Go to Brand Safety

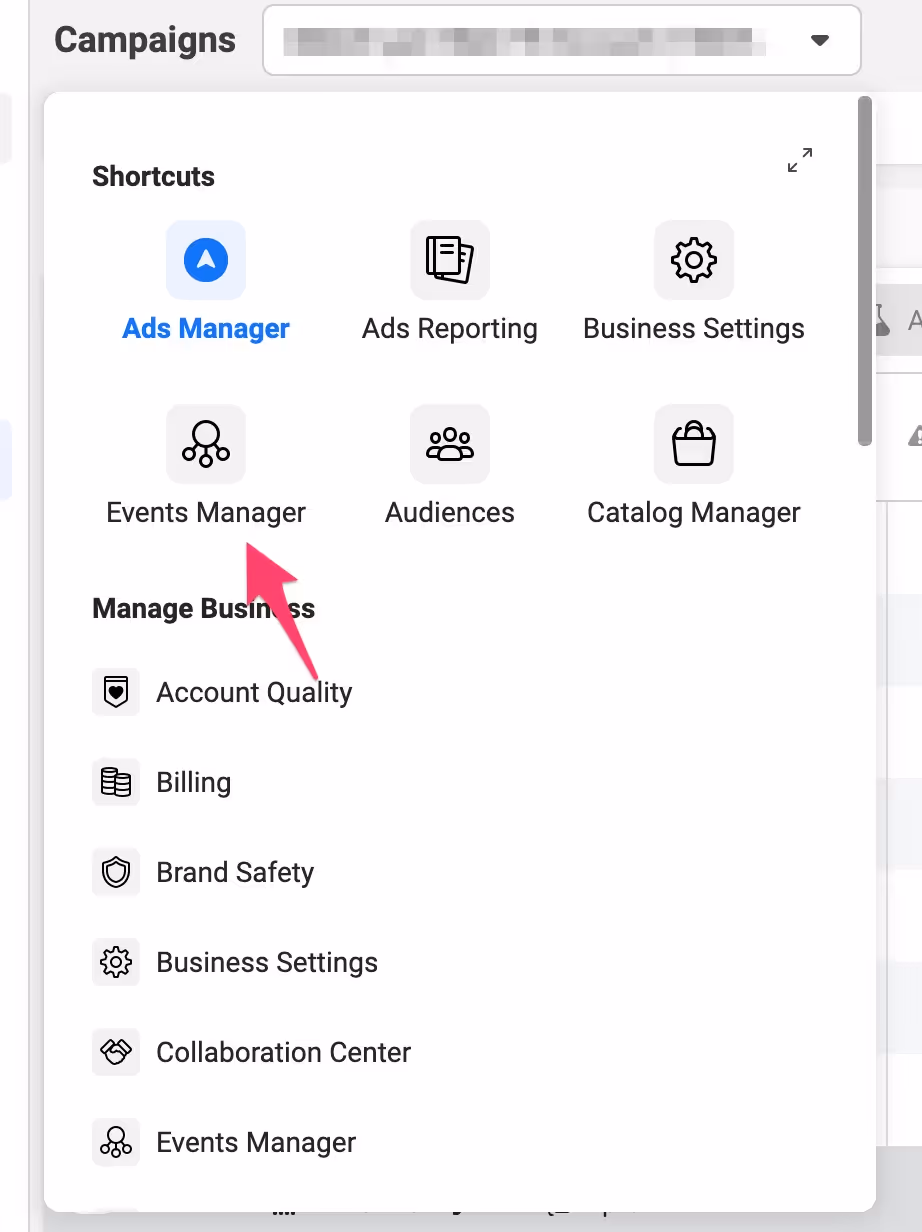[235, 872]
